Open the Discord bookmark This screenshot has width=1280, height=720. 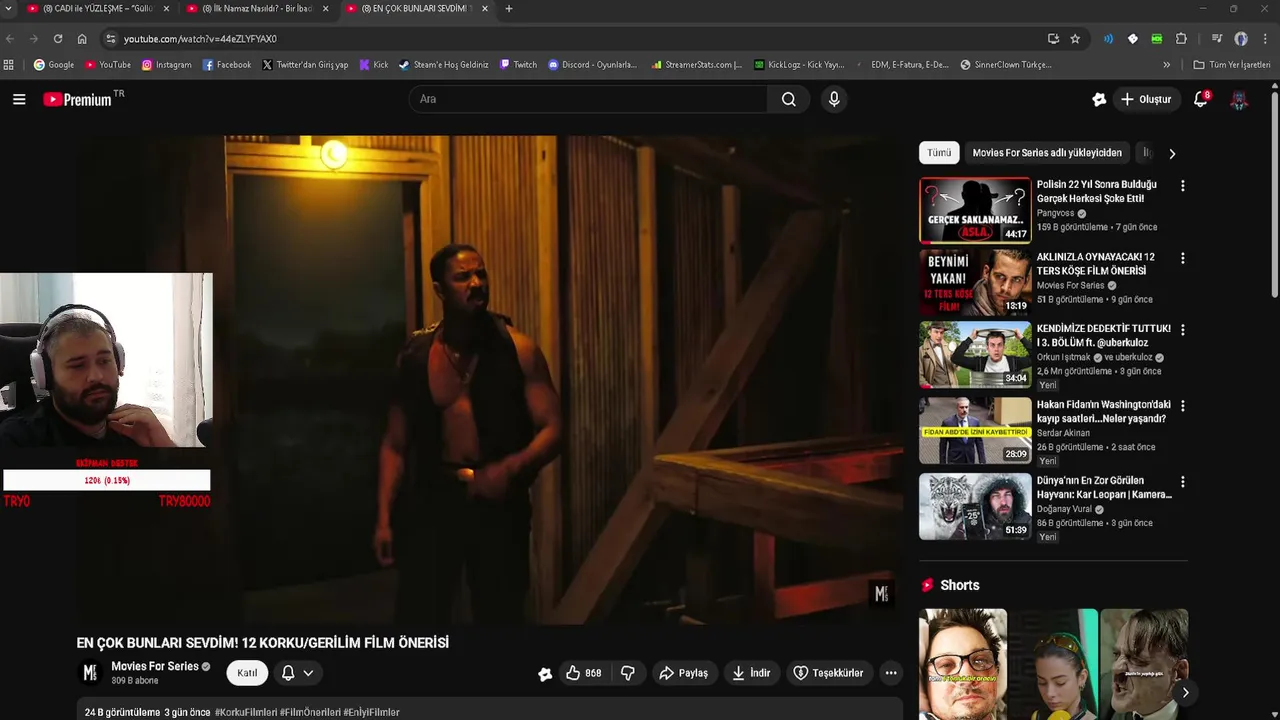click(x=592, y=64)
